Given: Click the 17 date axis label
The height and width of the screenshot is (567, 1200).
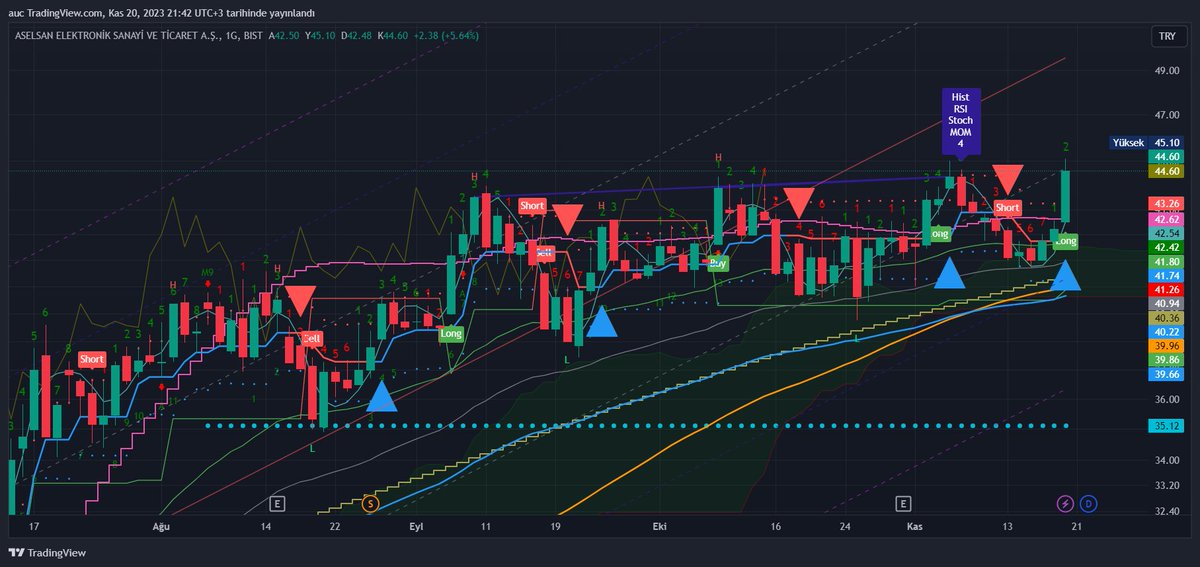Looking at the screenshot, I should coord(35,525).
